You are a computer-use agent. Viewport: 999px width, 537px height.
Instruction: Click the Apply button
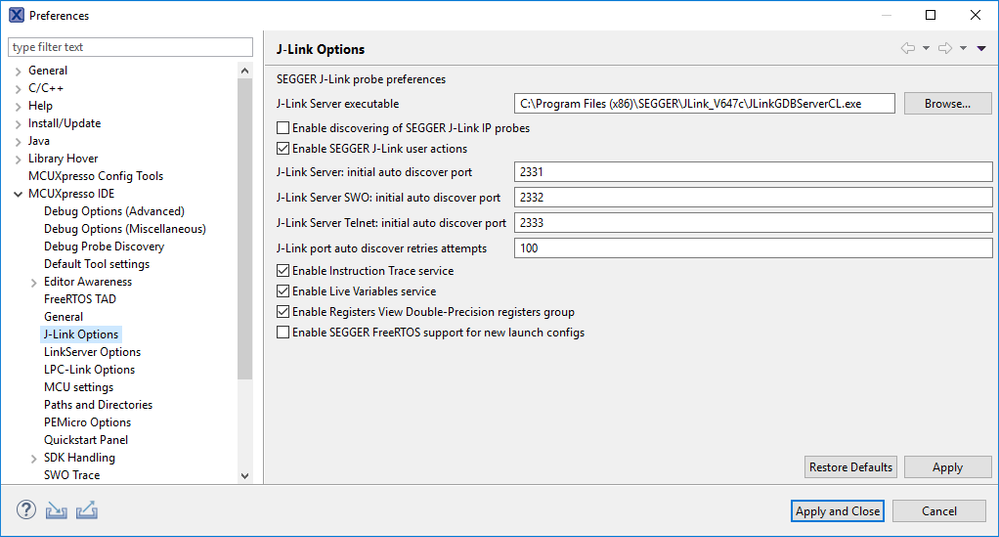click(x=947, y=467)
